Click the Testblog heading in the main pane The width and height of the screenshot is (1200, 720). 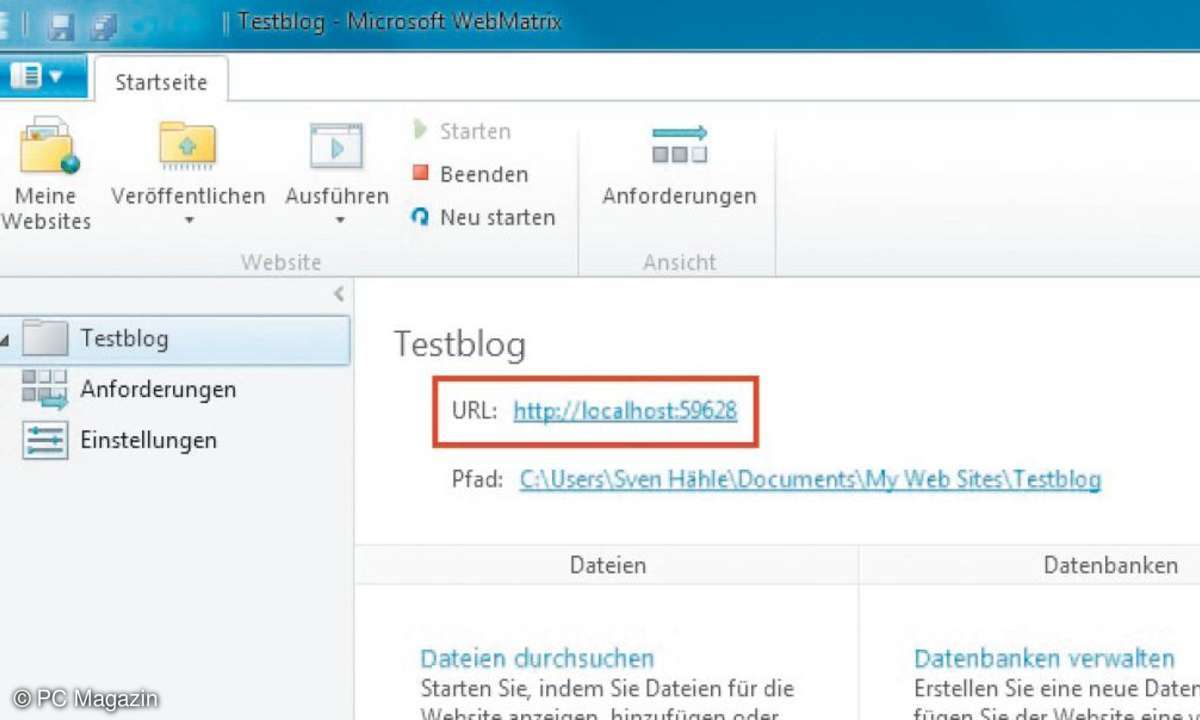pos(460,344)
